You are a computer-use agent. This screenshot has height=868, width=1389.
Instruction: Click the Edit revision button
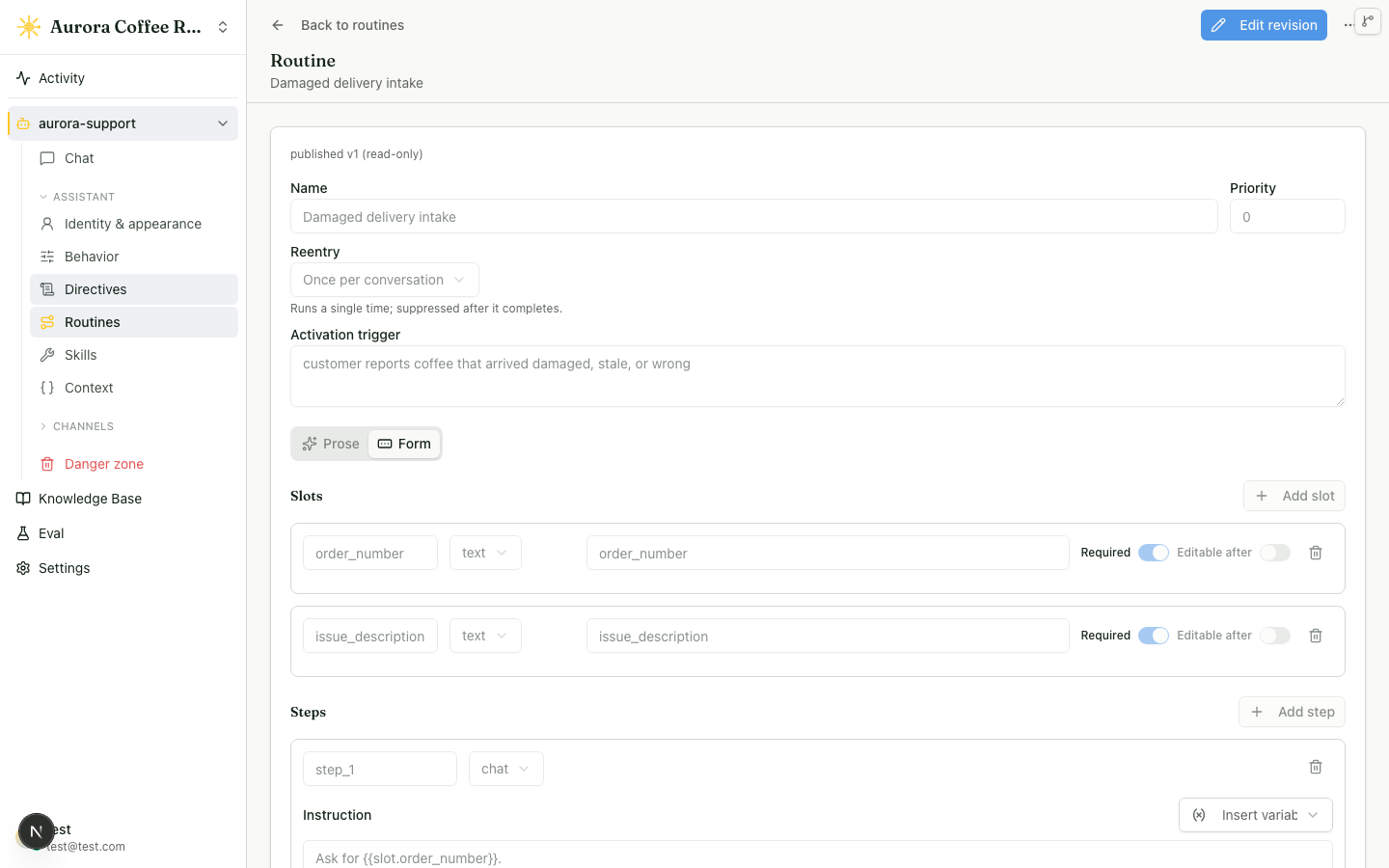1264,25
